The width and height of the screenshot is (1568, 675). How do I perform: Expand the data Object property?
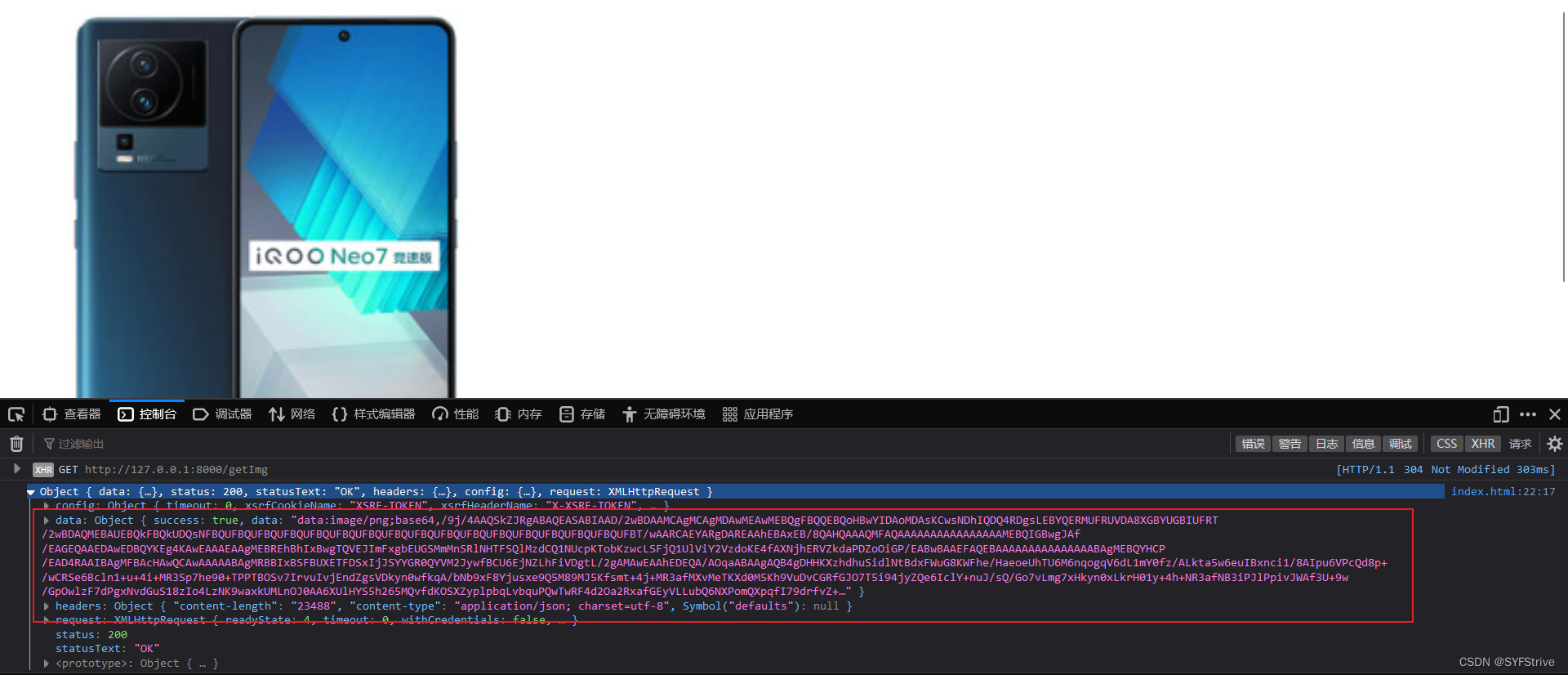pyautogui.click(x=47, y=520)
